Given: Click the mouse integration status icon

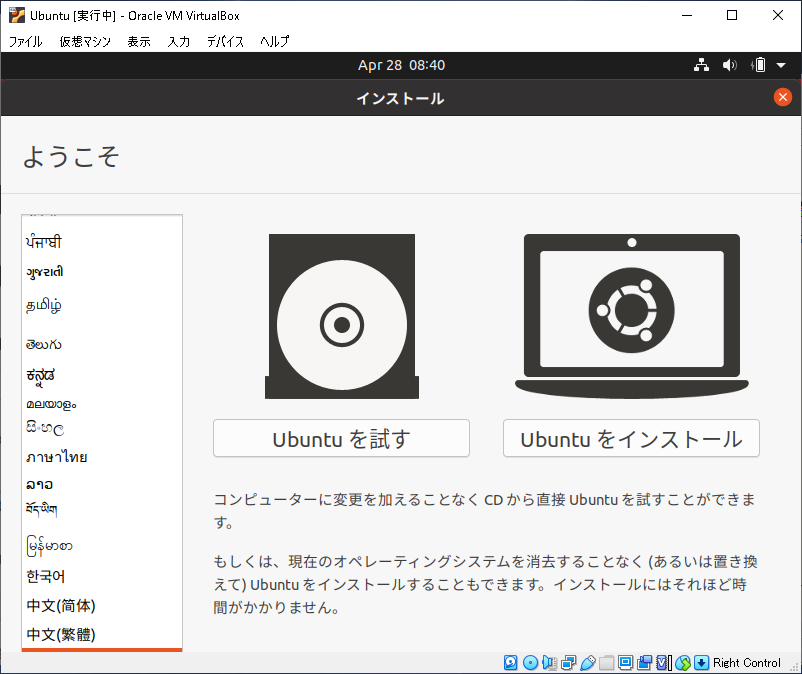Looking at the screenshot, I should pyautogui.click(x=681, y=662).
